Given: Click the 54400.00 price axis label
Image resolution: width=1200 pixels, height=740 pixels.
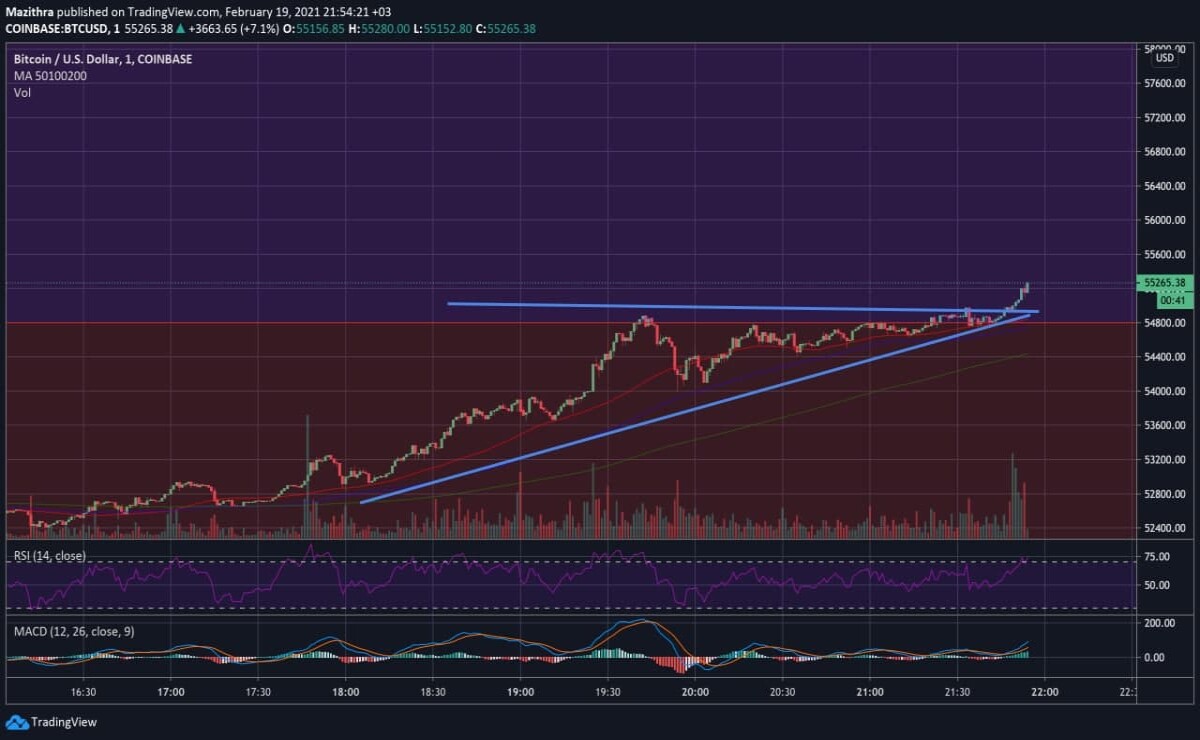Looking at the screenshot, I should point(1167,357).
